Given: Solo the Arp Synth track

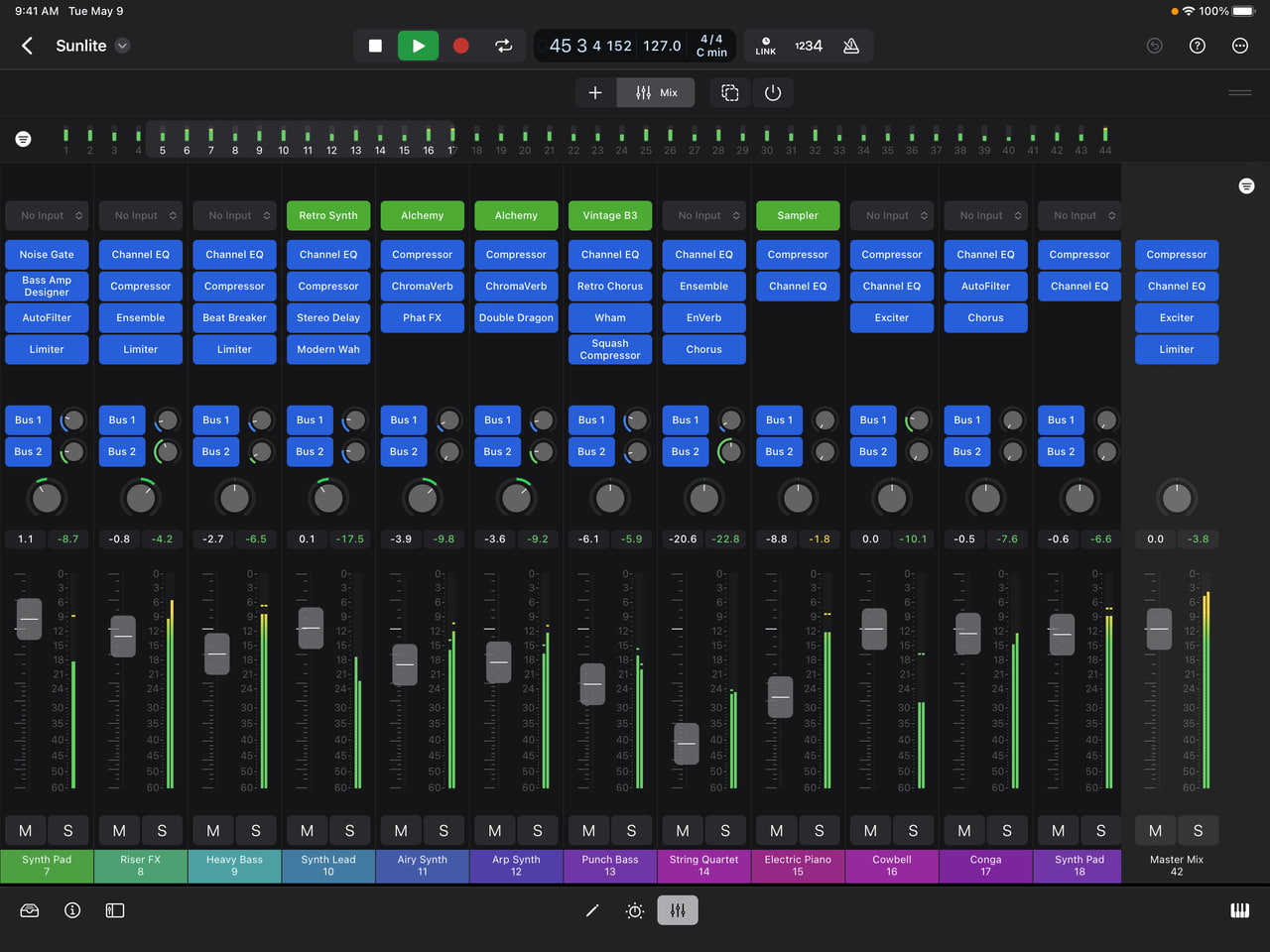Looking at the screenshot, I should tap(538, 830).
